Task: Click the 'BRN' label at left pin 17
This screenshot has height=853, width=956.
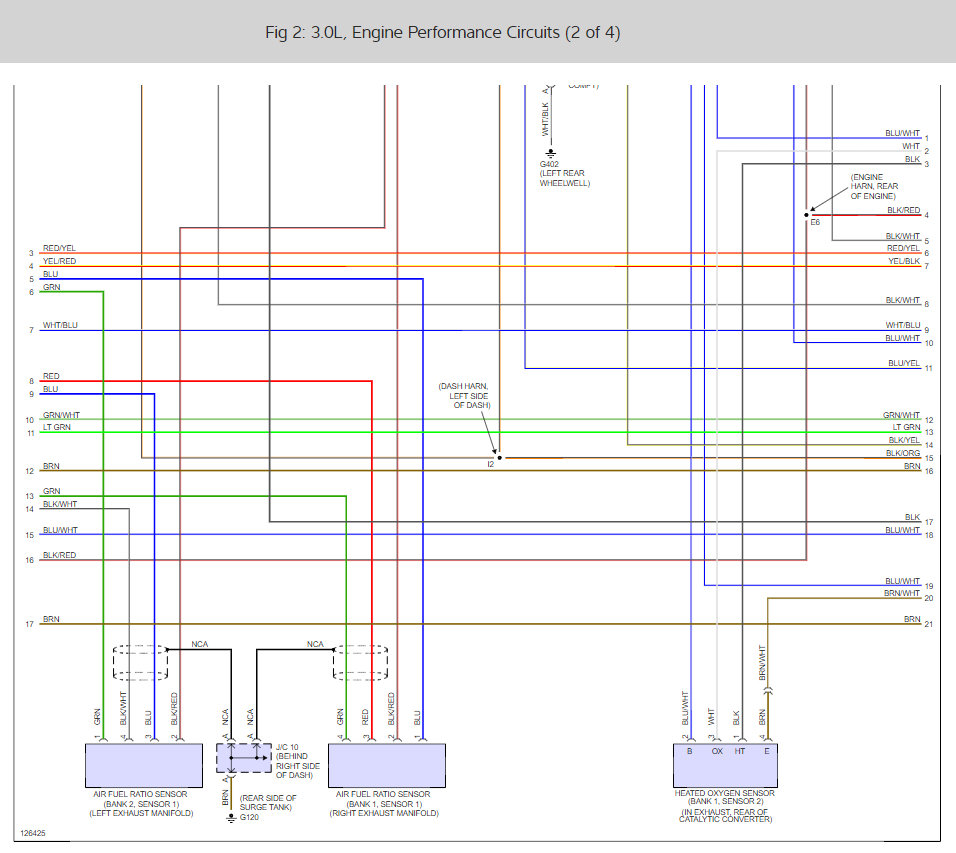Action: (51, 619)
